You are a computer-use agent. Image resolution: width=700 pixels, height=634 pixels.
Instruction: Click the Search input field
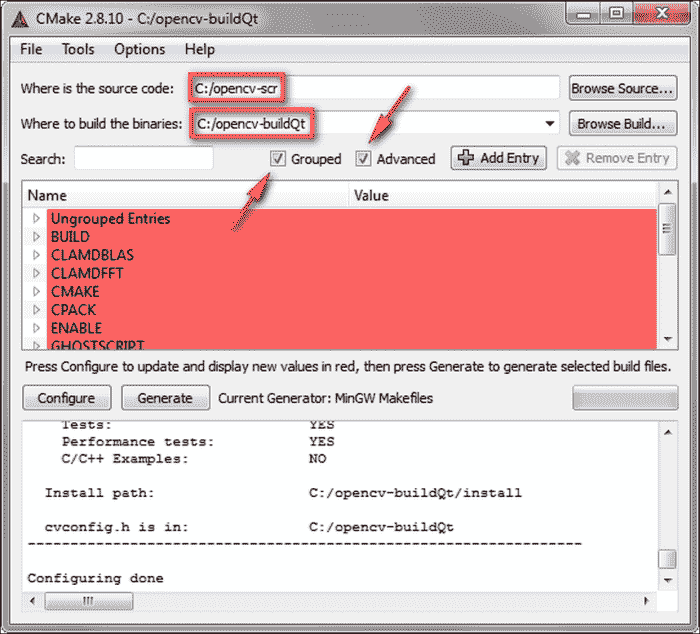click(x=144, y=158)
